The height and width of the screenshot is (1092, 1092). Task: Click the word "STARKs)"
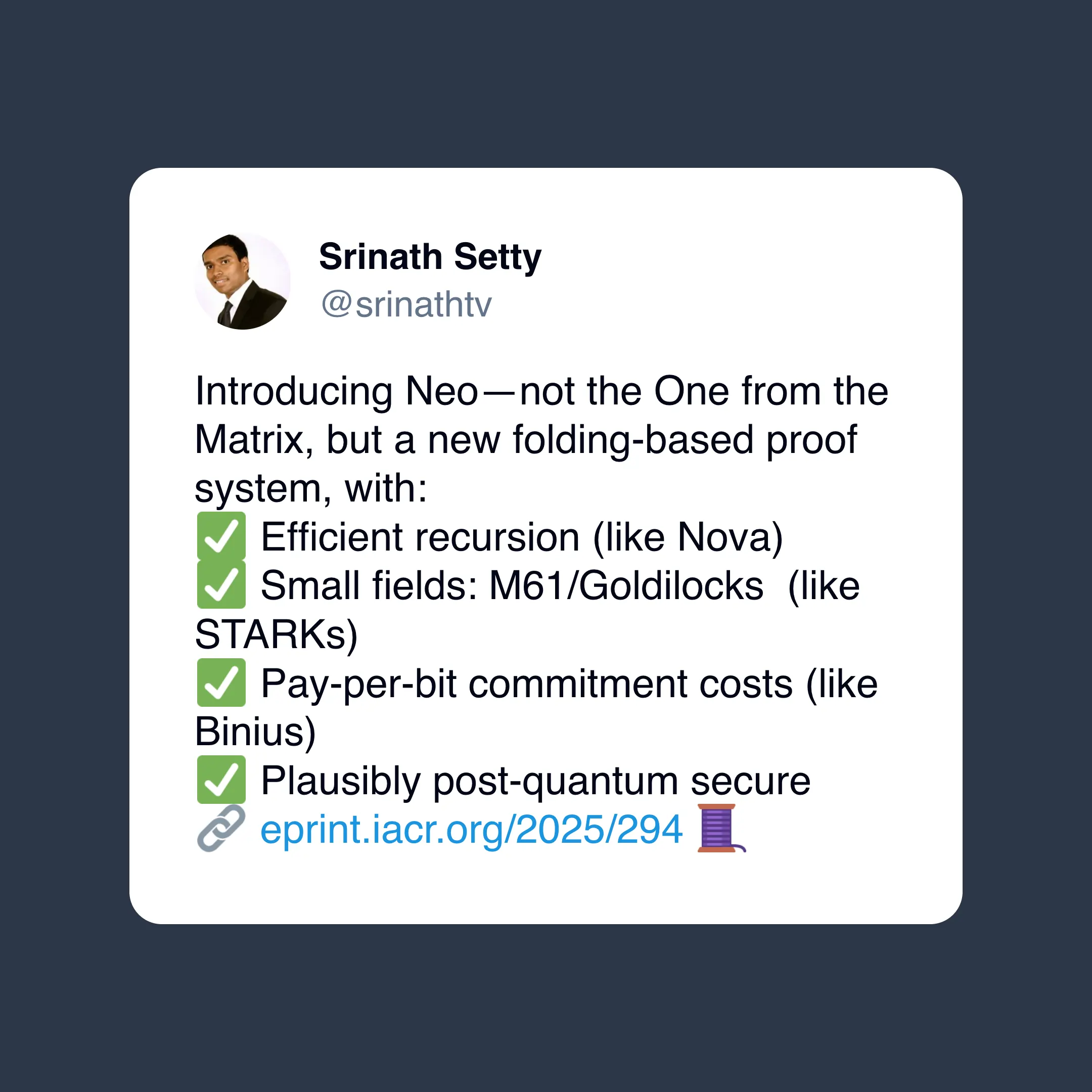pos(277,635)
